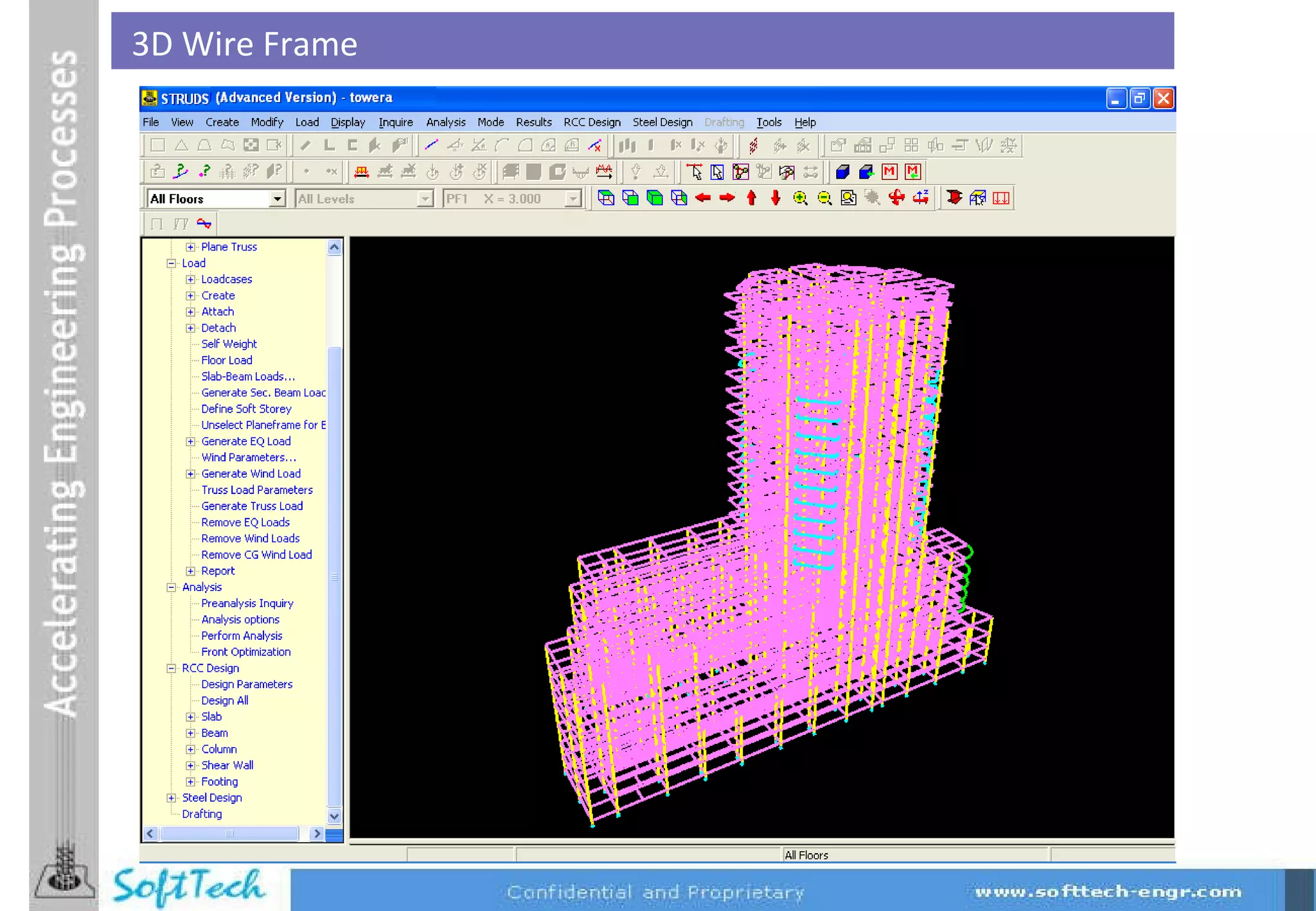1316x911 pixels.
Task: Click the select pointer with red dimension icon
Action: 694,172
